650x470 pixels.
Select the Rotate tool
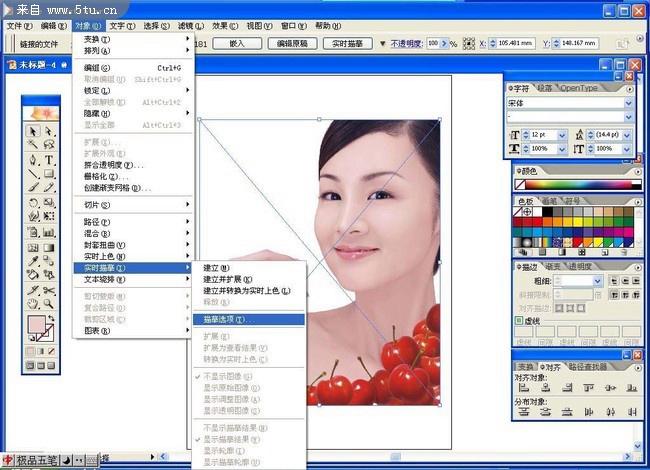(x=33, y=203)
